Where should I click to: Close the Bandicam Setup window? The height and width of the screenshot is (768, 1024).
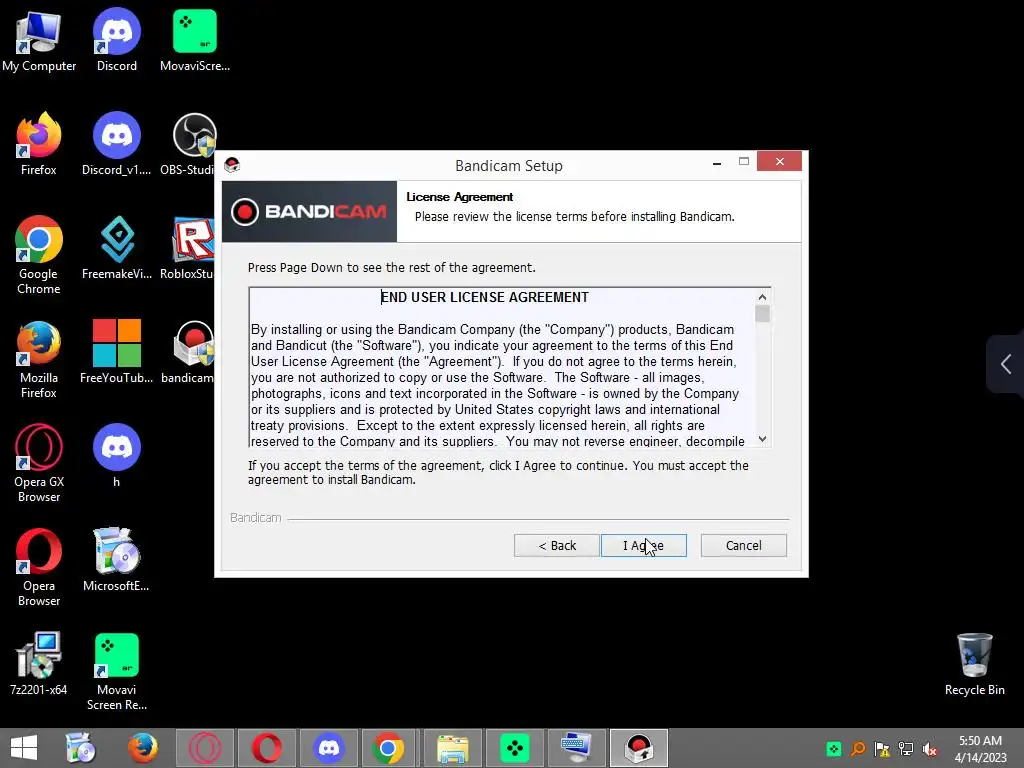click(x=779, y=161)
